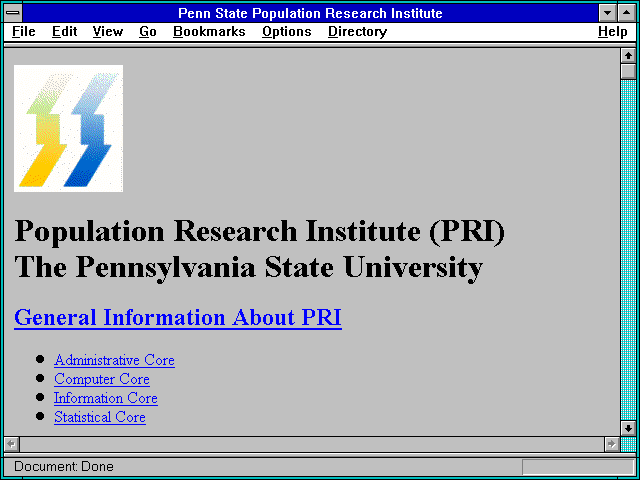Image resolution: width=640 pixels, height=480 pixels.
Task: Open the Computer Core link
Action: tap(102, 379)
